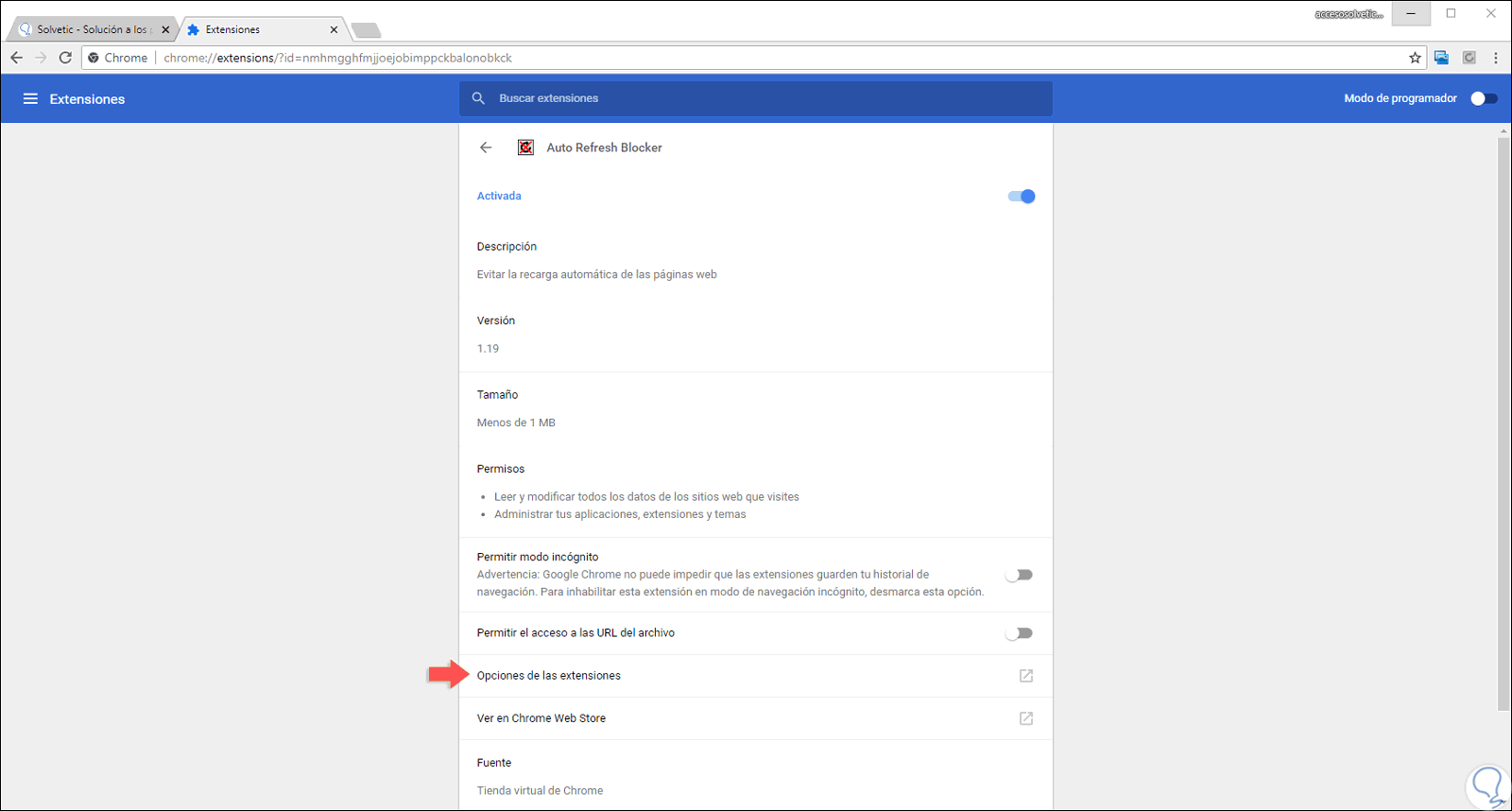Image resolution: width=1512 pixels, height=811 pixels.
Task: Open a new tab
Action: pyautogui.click(x=366, y=30)
